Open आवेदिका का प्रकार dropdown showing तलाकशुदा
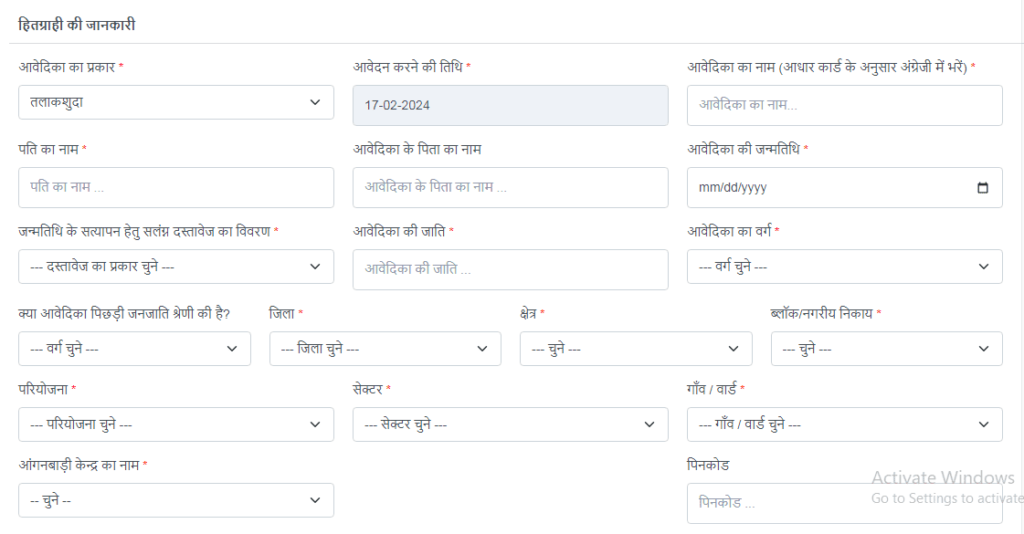 tap(176, 102)
